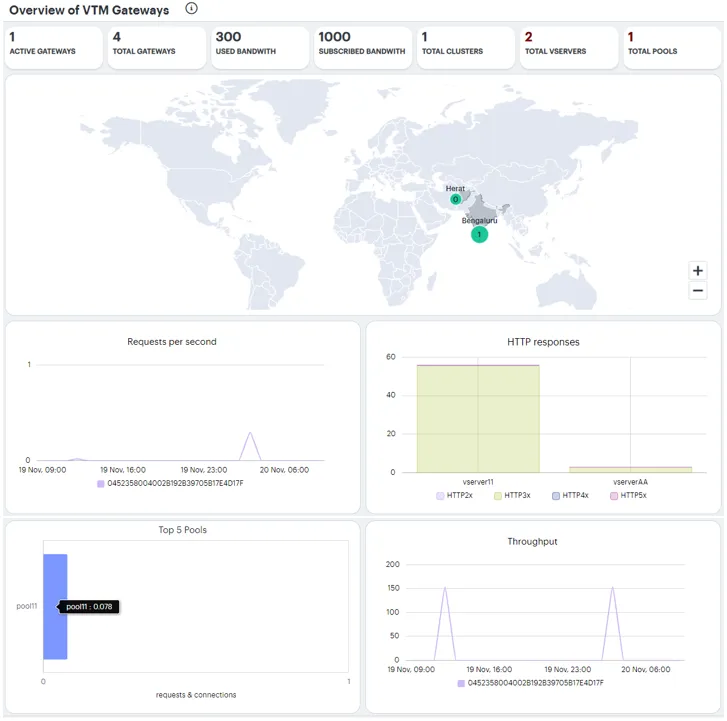Click the Throughput chart title
Viewport: 727px width, 721px height.
click(532, 542)
